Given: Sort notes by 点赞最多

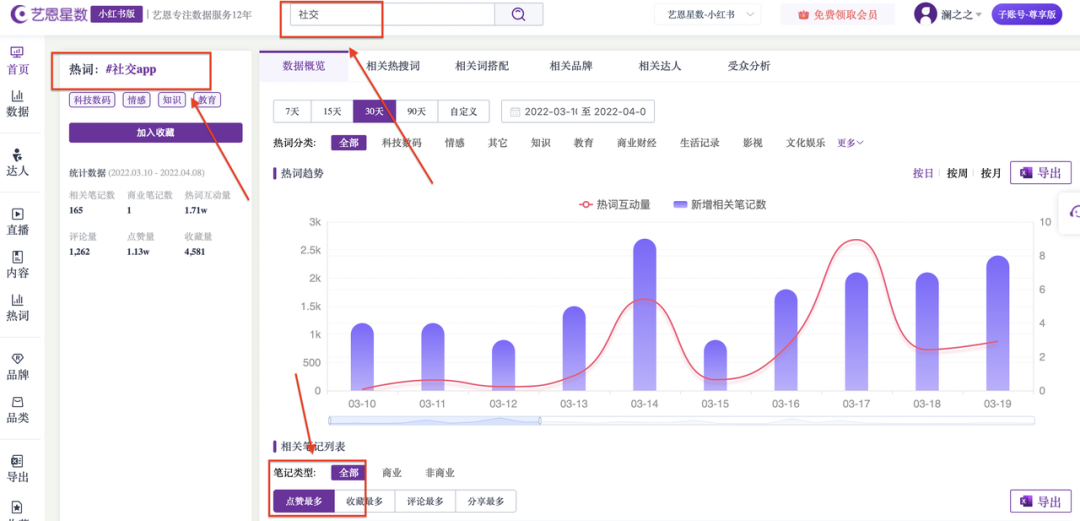Looking at the screenshot, I should (x=304, y=502).
